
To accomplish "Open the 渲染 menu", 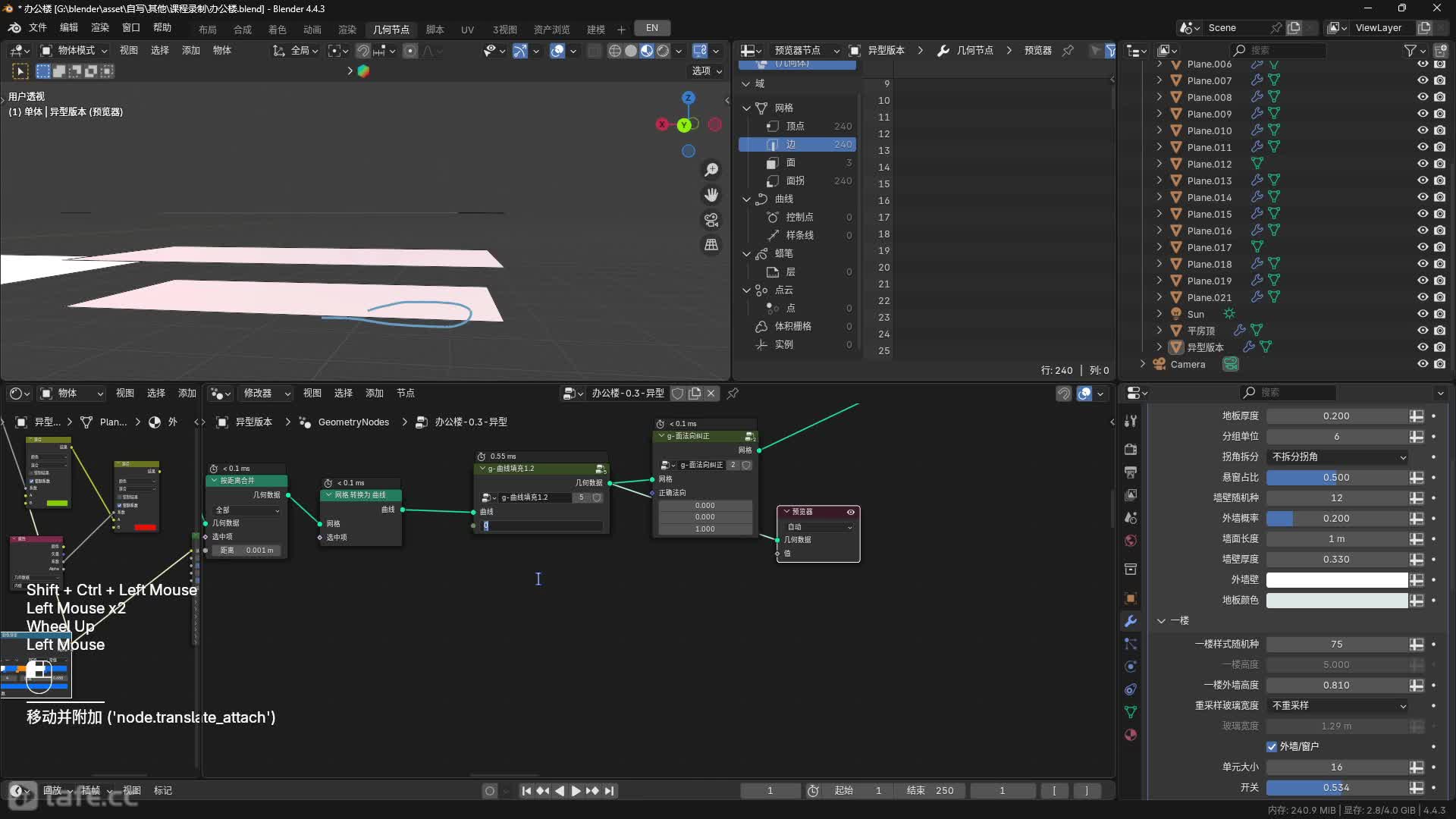I will 100,28.
